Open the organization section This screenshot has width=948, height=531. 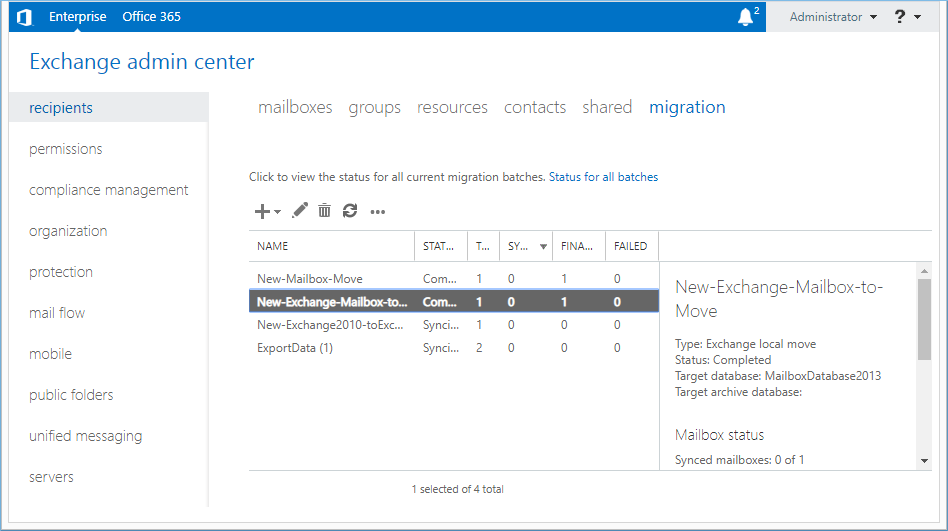coord(68,231)
